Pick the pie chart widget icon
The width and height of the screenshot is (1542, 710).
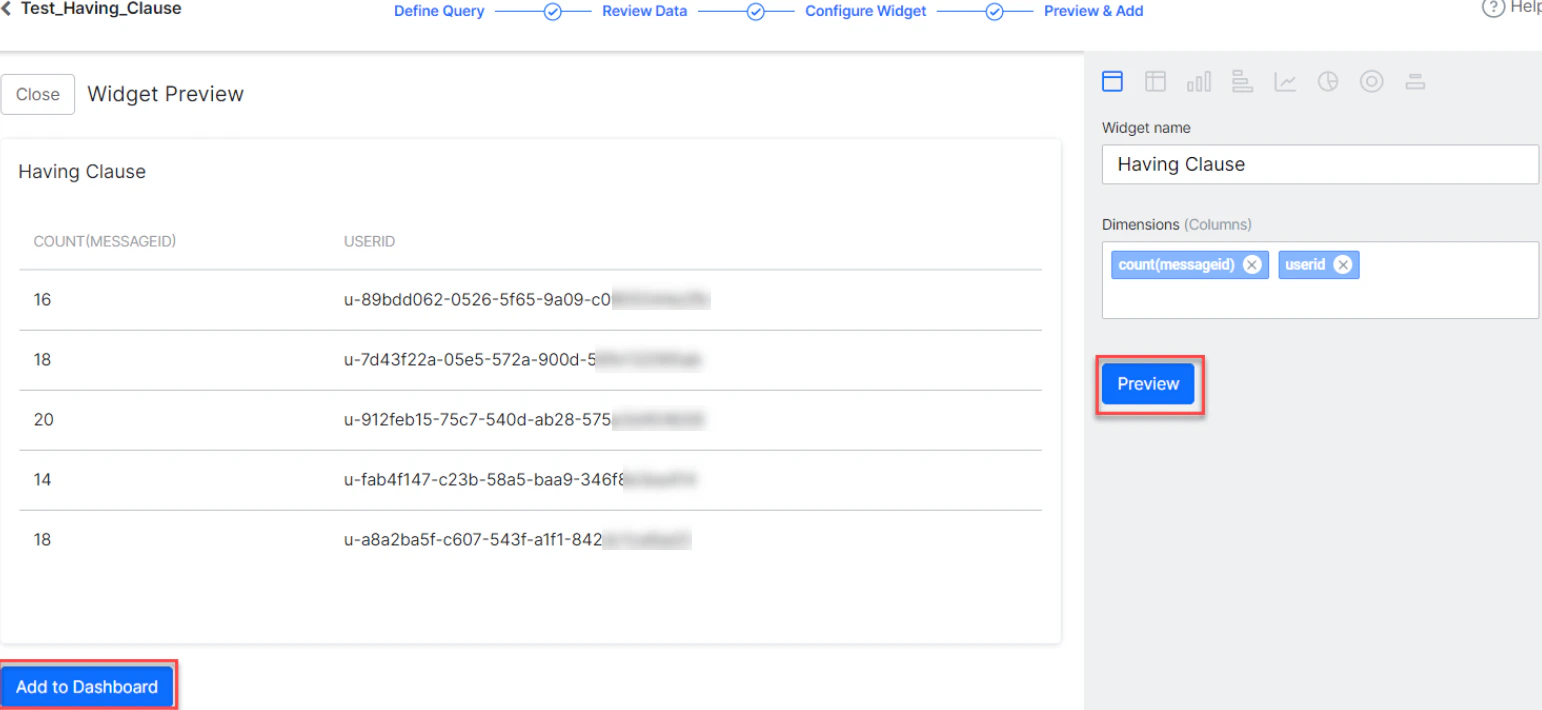[1328, 81]
